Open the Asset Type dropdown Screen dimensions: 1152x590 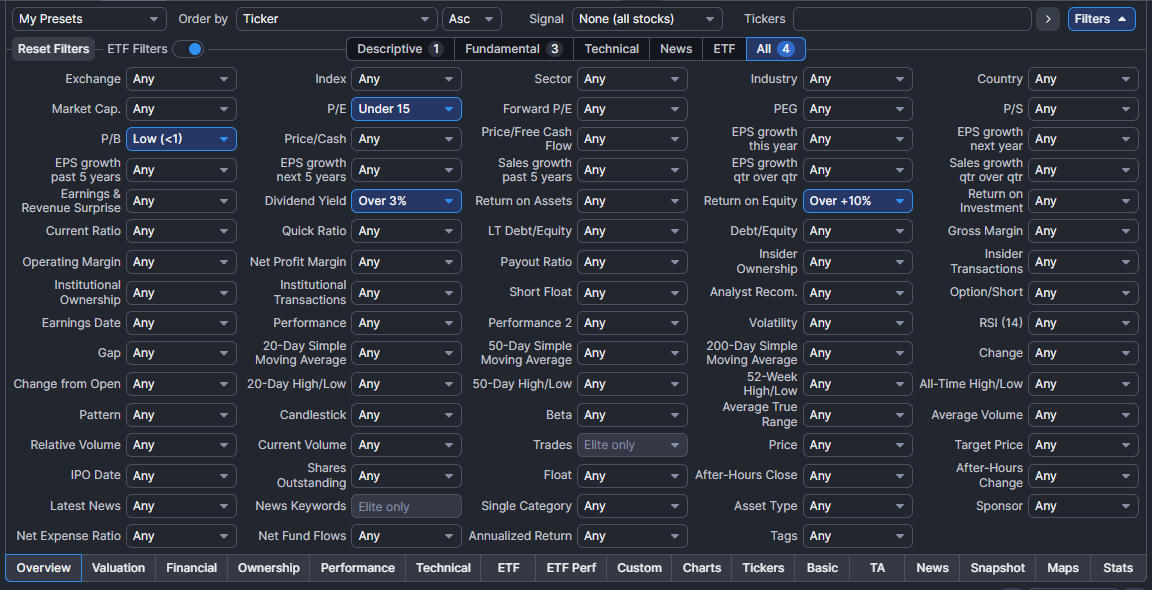(x=858, y=506)
